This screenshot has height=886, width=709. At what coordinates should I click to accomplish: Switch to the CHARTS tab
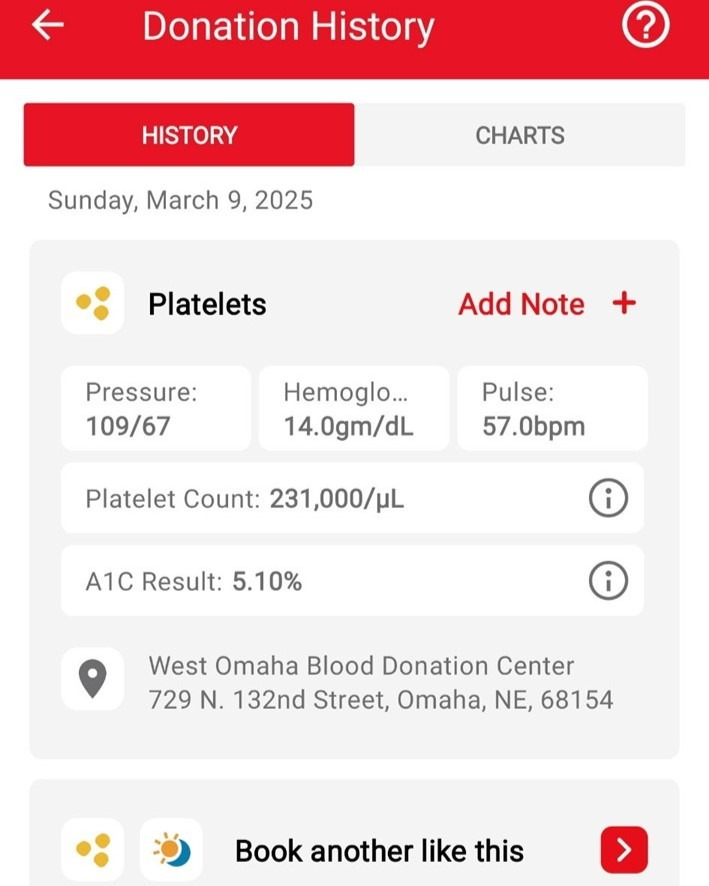(x=519, y=135)
